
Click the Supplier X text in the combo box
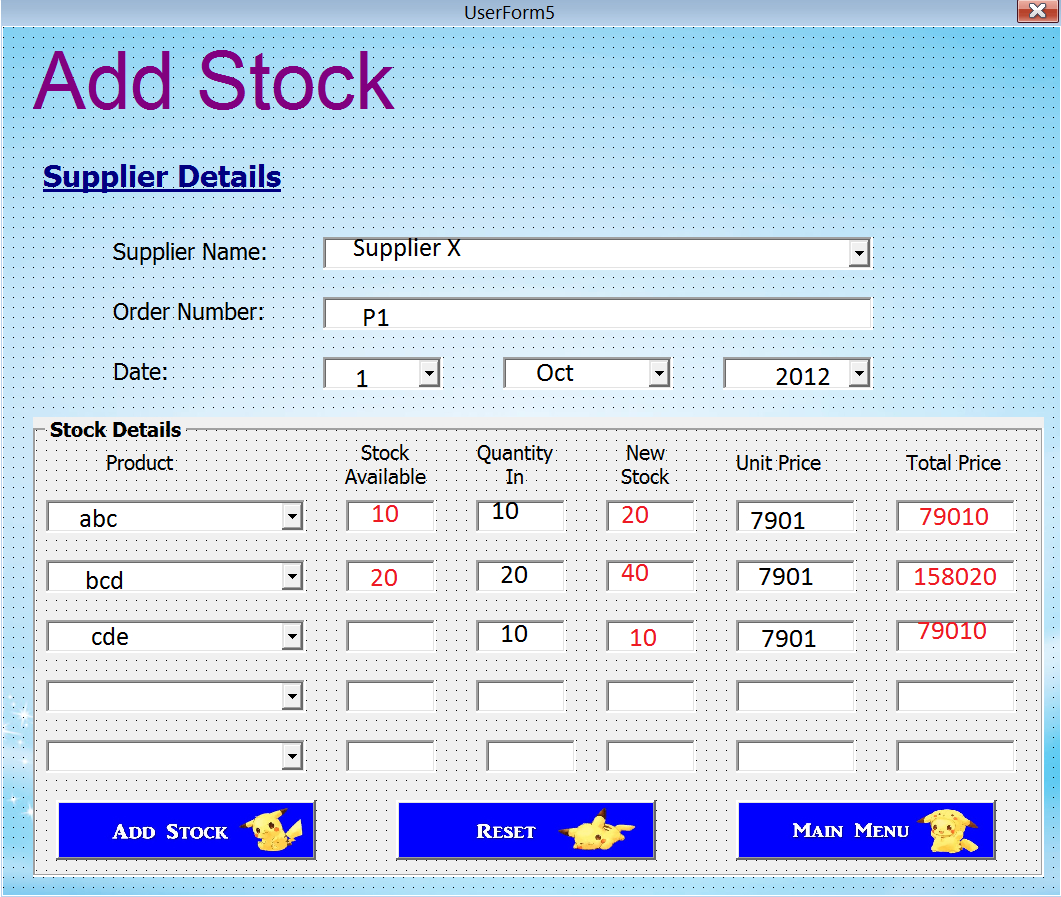406,248
